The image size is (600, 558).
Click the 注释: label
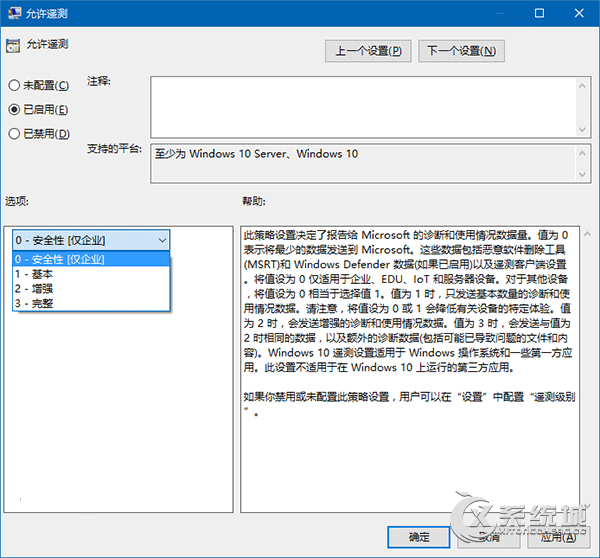click(99, 81)
